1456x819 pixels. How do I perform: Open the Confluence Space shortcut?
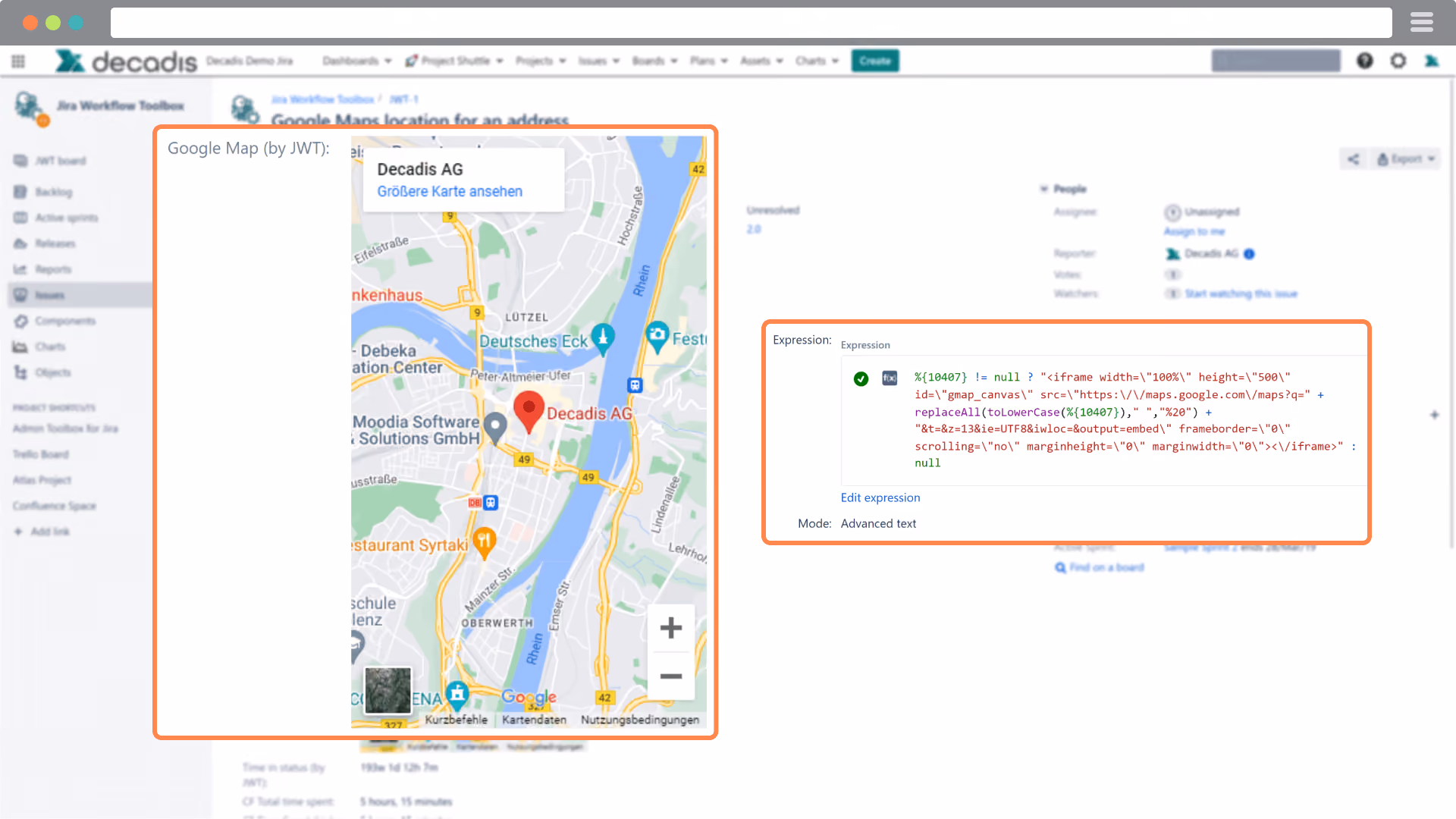[x=55, y=506]
